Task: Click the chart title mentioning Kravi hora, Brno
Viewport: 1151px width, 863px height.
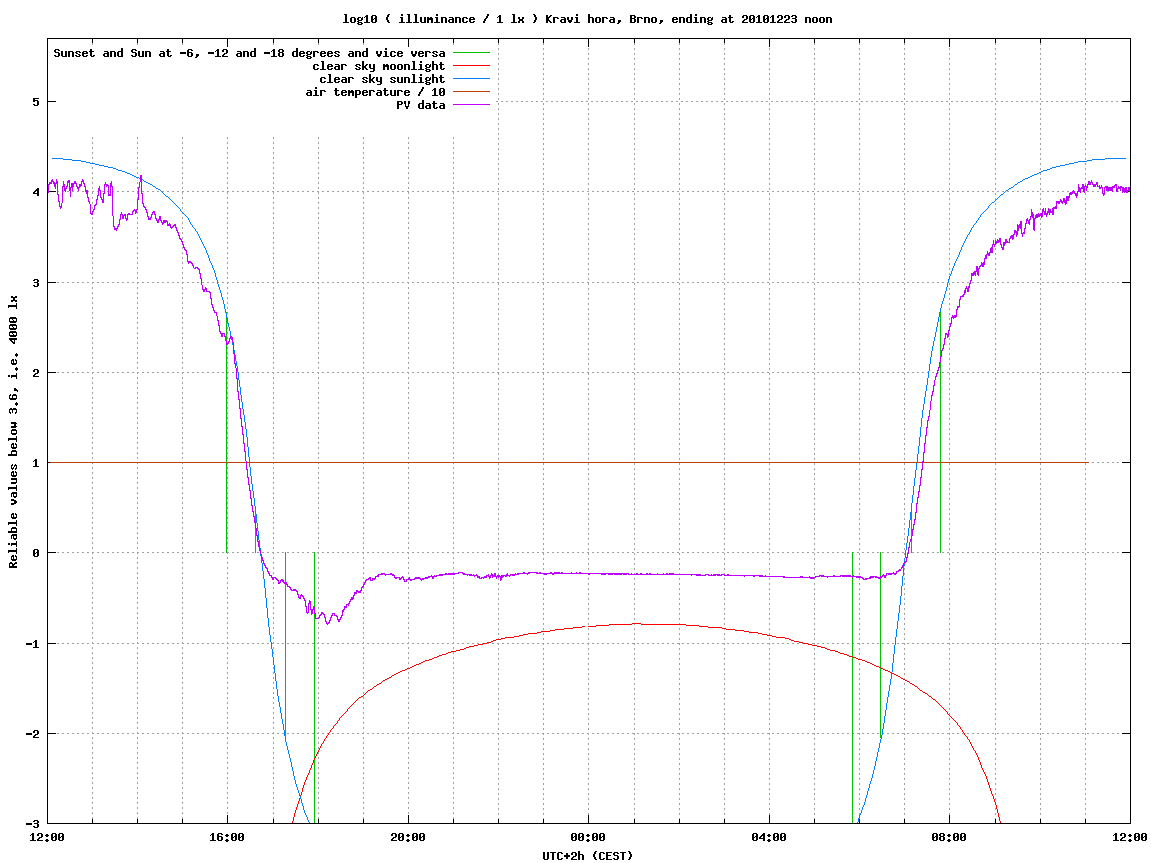Action: pos(587,19)
